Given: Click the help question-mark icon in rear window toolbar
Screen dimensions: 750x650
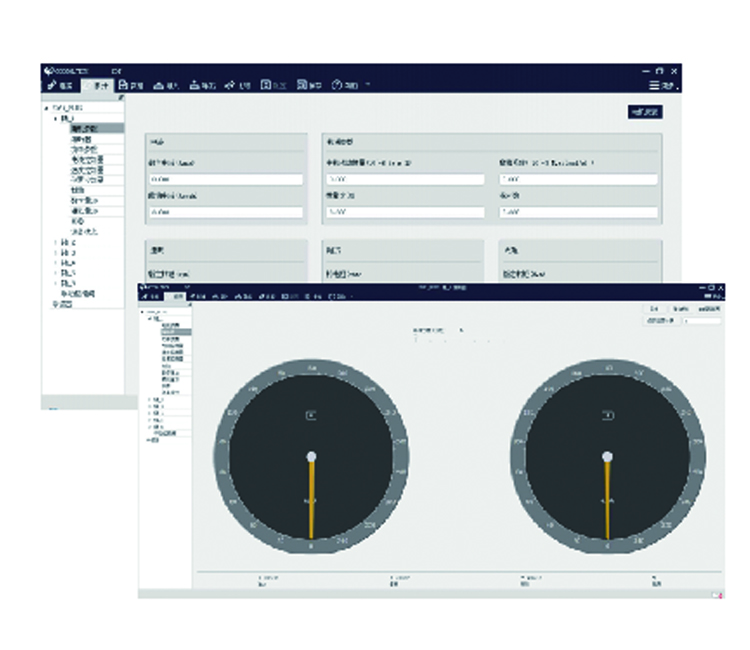Looking at the screenshot, I should pyautogui.click(x=337, y=85).
